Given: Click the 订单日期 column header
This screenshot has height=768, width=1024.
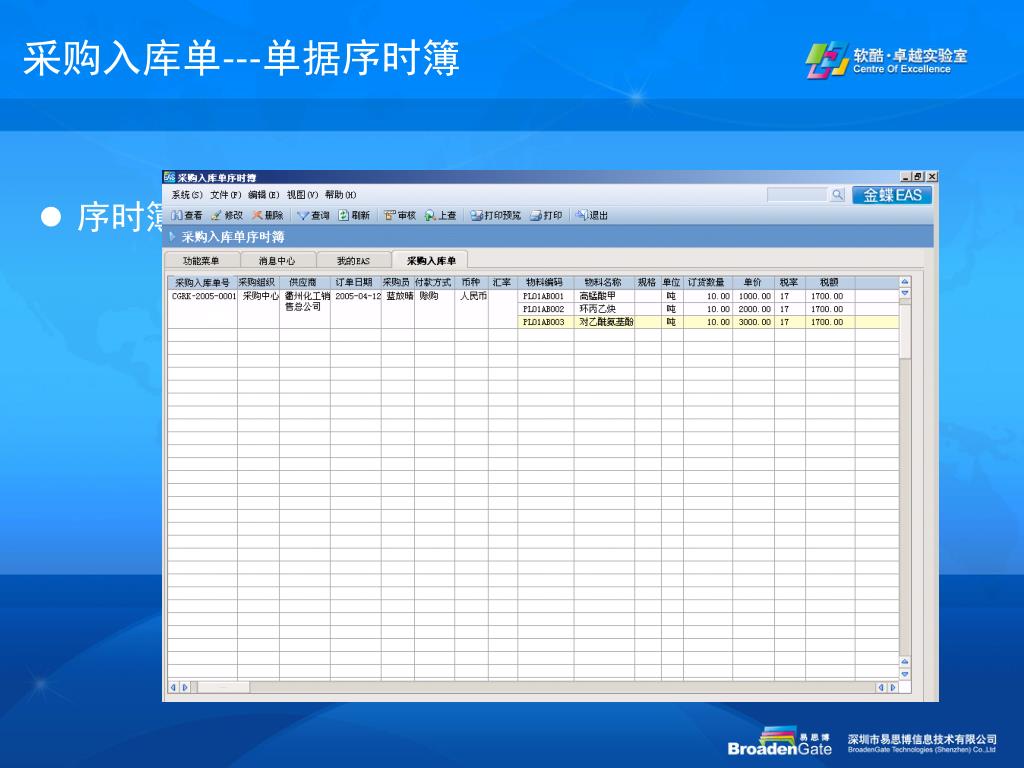Looking at the screenshot, I should coord(355,282).
